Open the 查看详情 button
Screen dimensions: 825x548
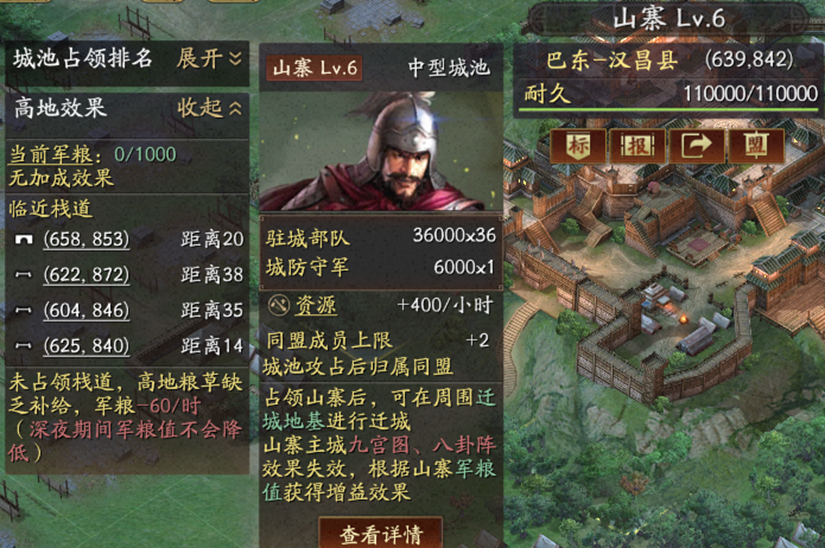click(x=380, y=533)
